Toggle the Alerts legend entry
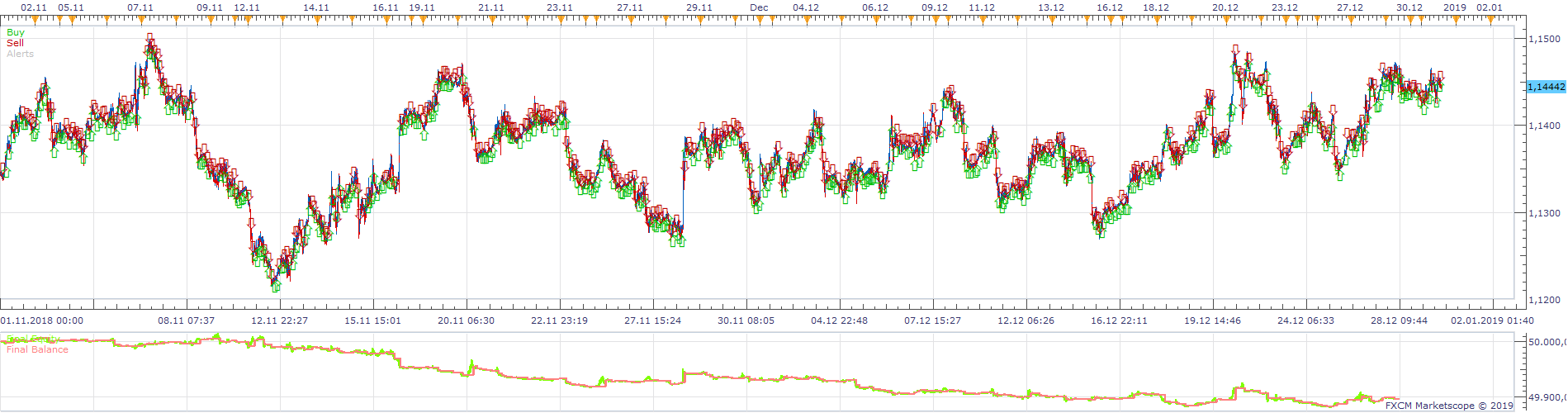 click(x=20, y=54)
